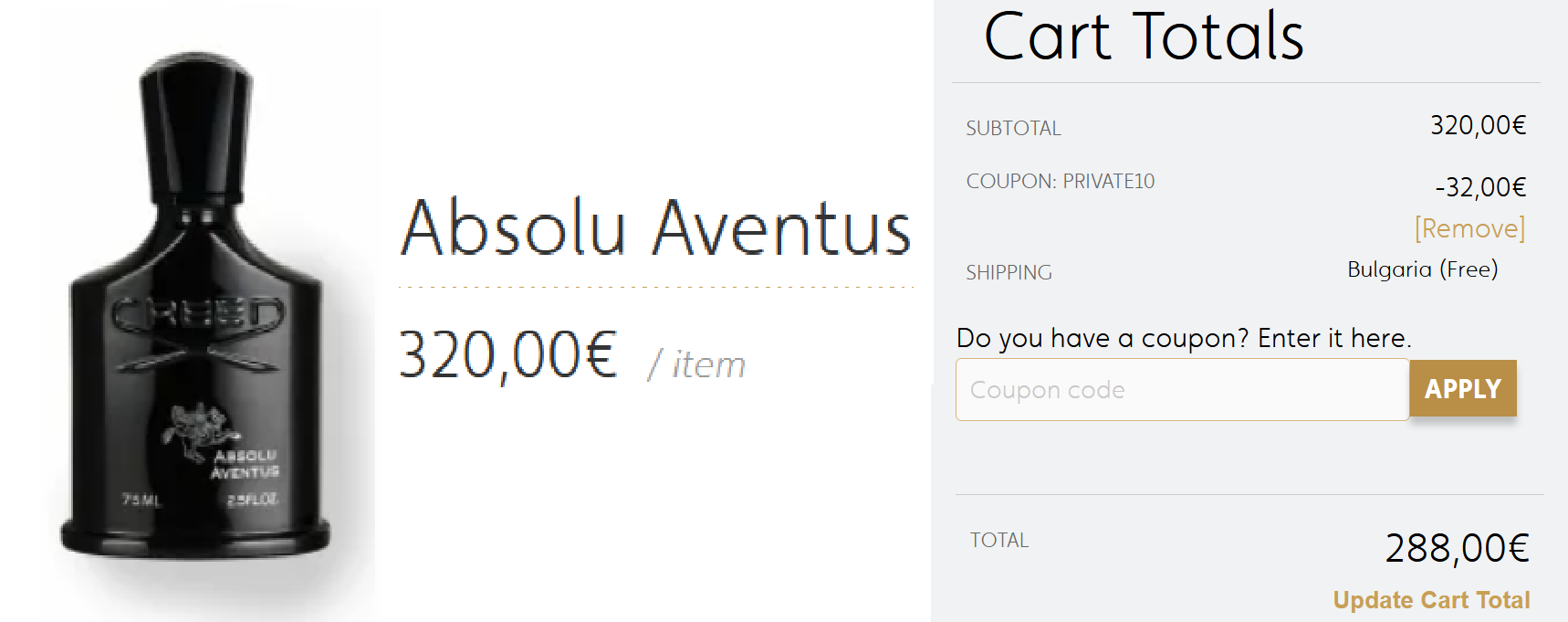Click the Cart Totals heading
Screen dimensions: 1568x622
pyautogui.click(x=1144, y=37)
